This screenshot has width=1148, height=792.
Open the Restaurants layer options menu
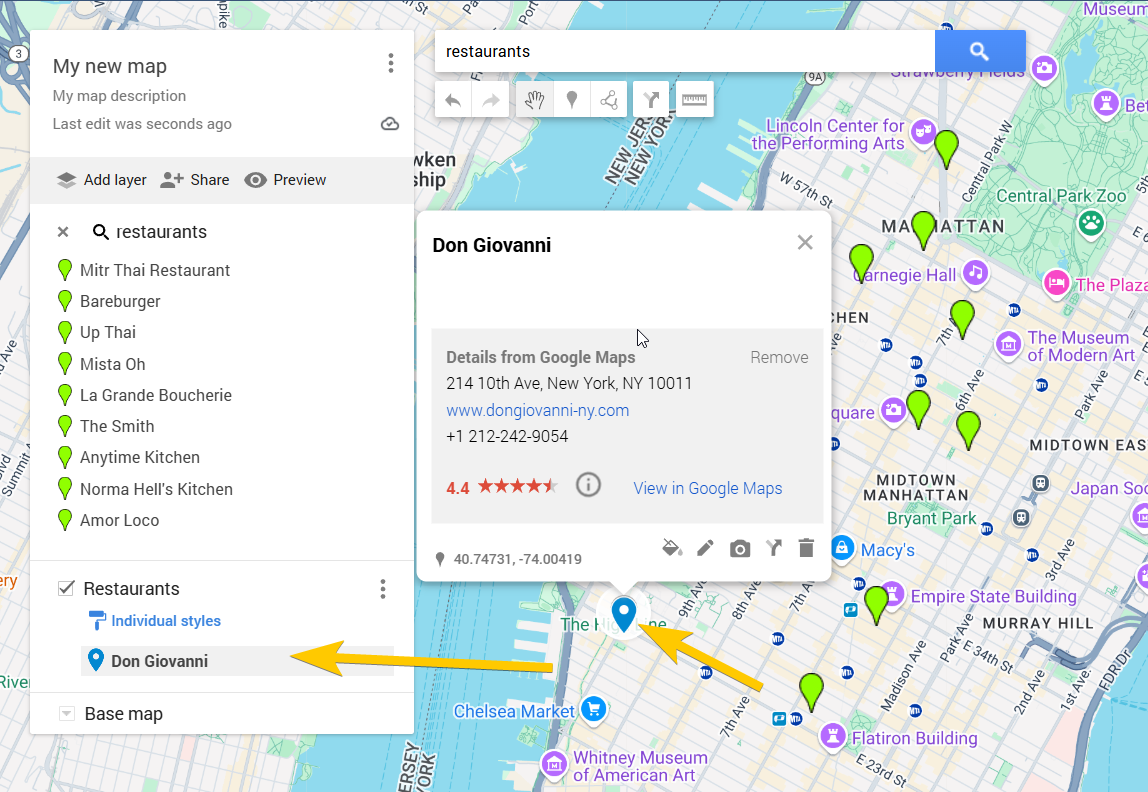[x=383, y=589]
